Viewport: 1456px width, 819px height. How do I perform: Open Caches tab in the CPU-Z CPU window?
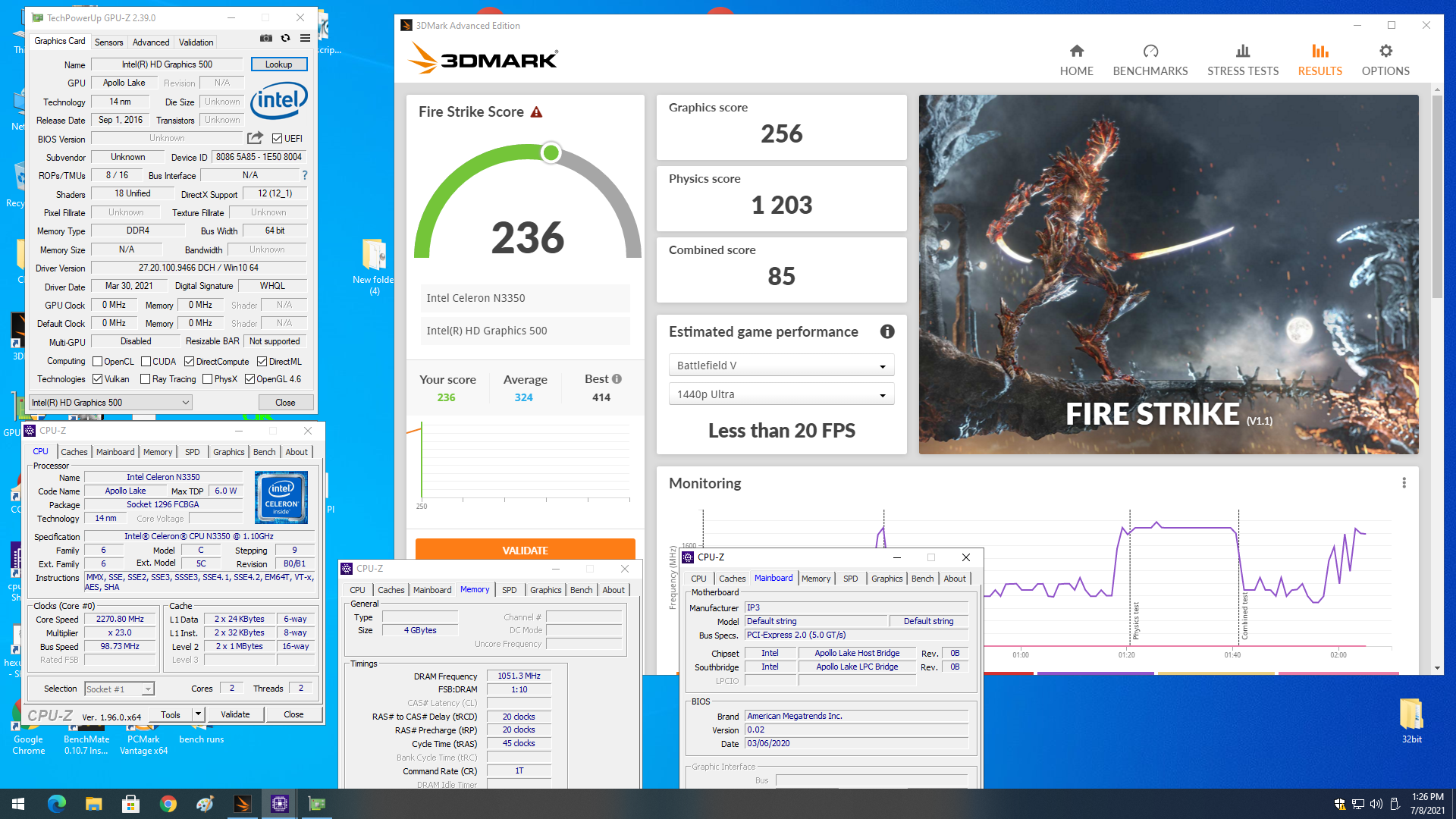74,452
